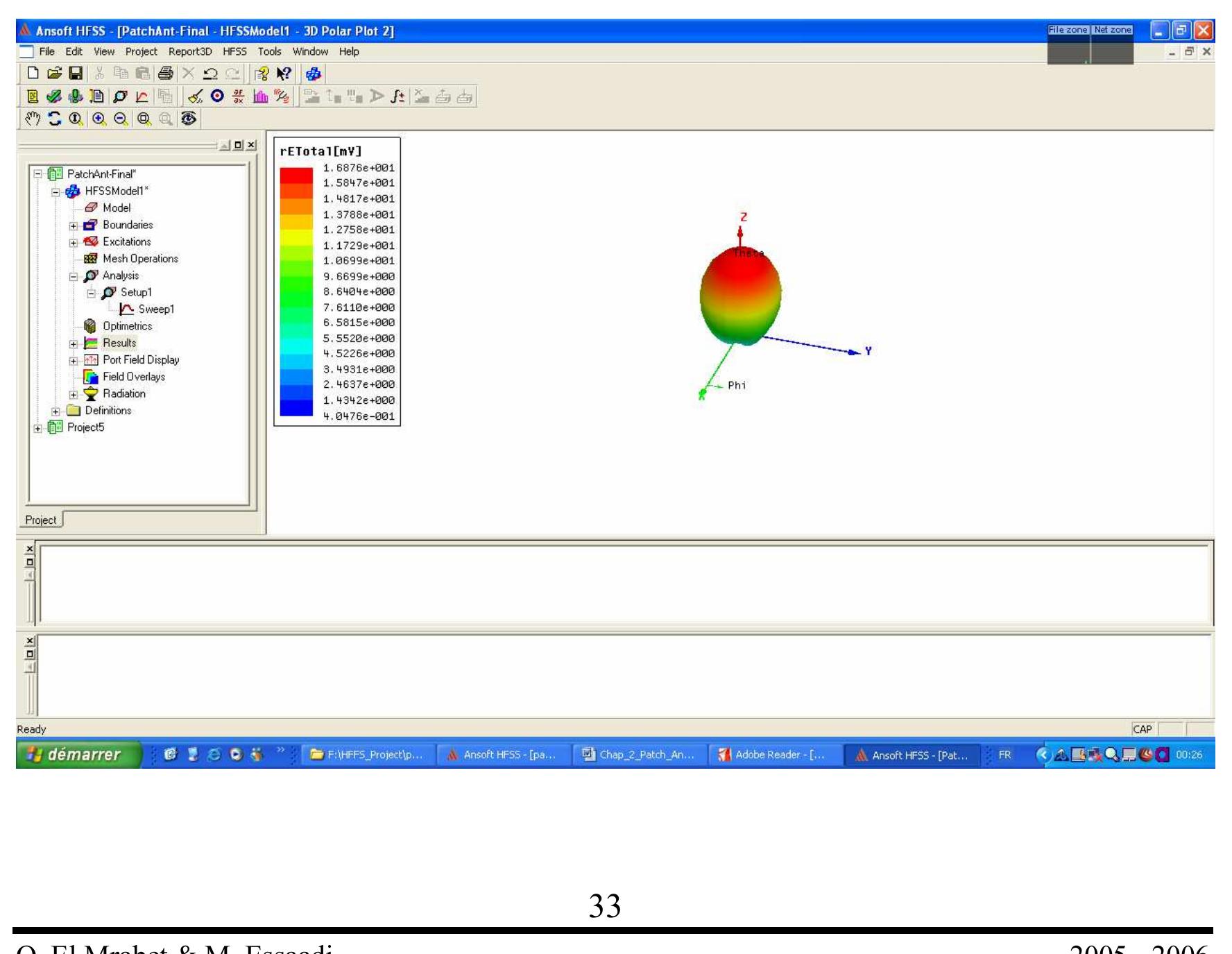Image resolution: width=1232 pixels, height=954 pixels.
Task: Select the Zoom In tool on view toolbar
Action: pos(97,119)
